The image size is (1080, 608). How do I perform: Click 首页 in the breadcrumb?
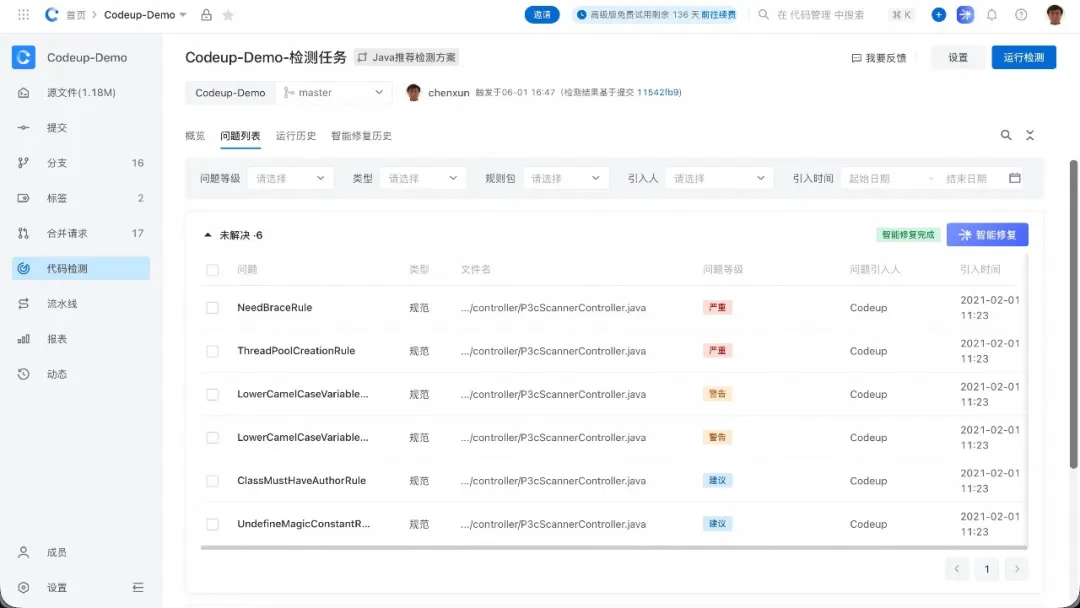(x=76, y=14)
